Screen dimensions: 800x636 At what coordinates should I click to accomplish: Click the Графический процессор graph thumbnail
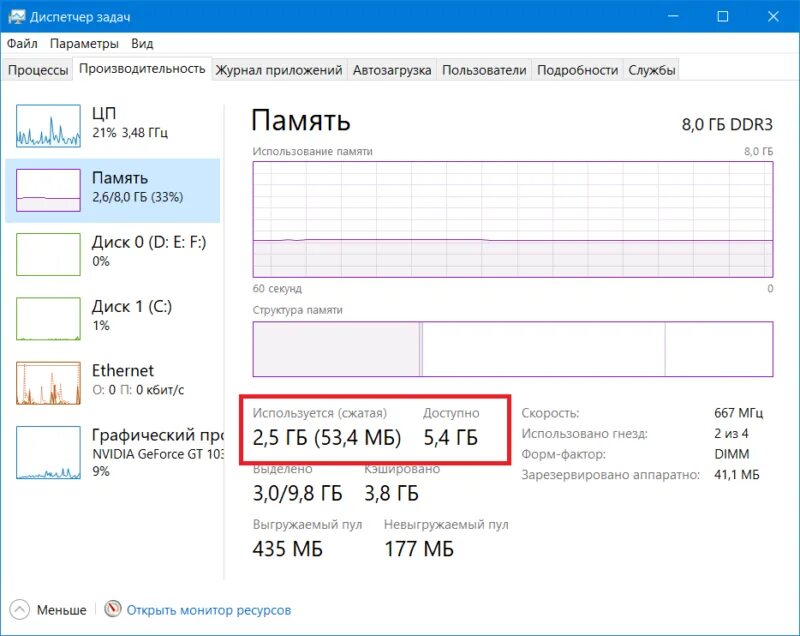click(48, 452)
